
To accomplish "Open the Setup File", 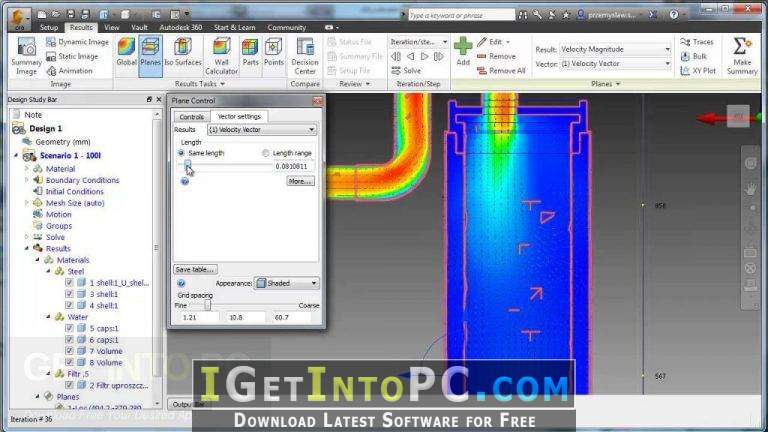I will [349, 71].
